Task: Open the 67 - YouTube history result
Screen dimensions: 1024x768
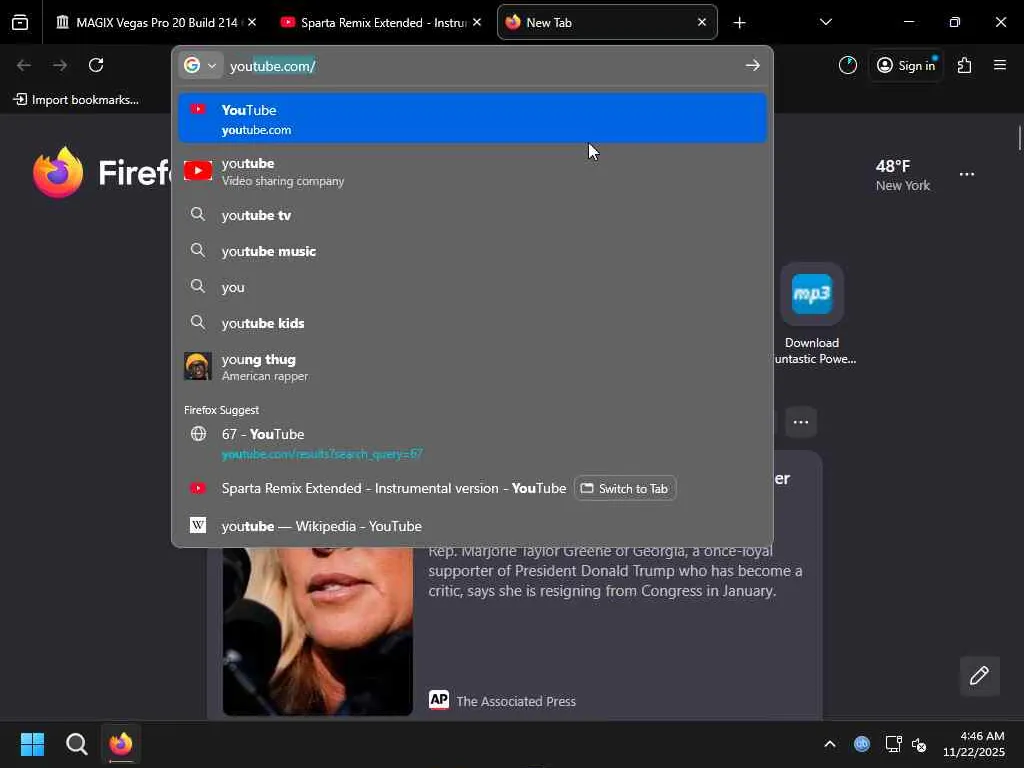Action: pyautogui.click(x=472, y=443)
